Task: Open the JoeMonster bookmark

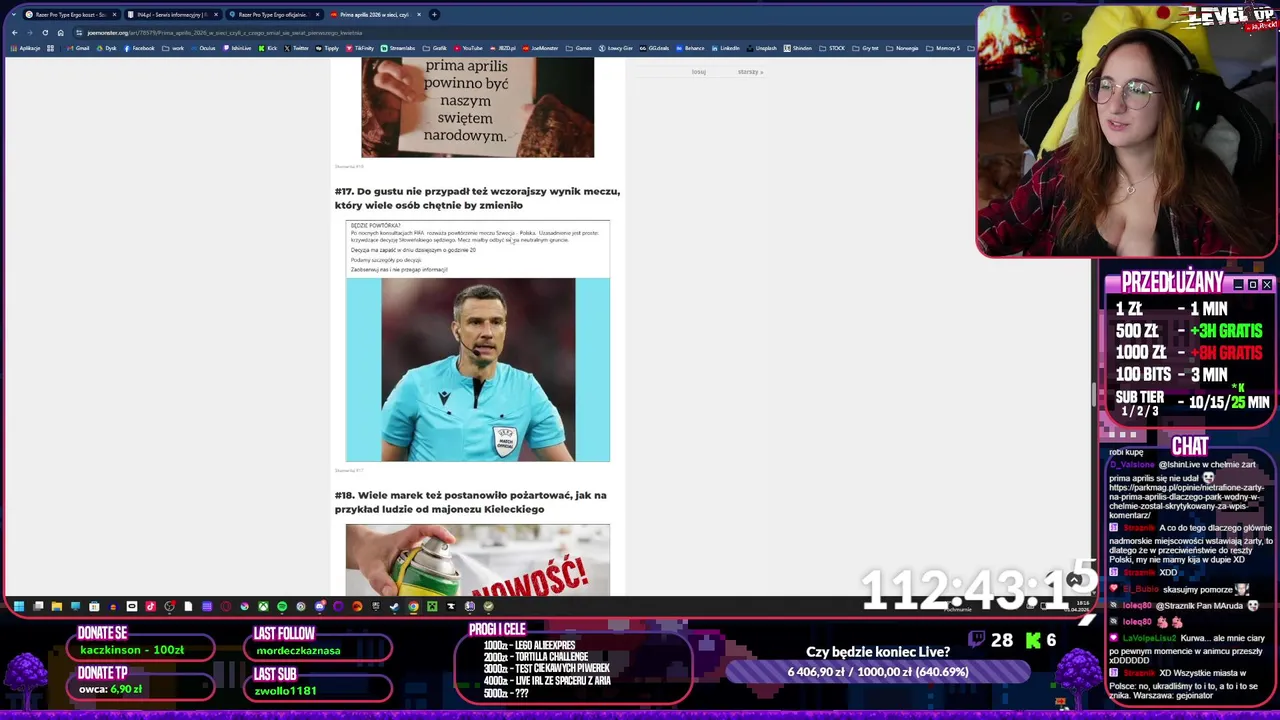Action: pyautogui.click(x=540, y=48)
